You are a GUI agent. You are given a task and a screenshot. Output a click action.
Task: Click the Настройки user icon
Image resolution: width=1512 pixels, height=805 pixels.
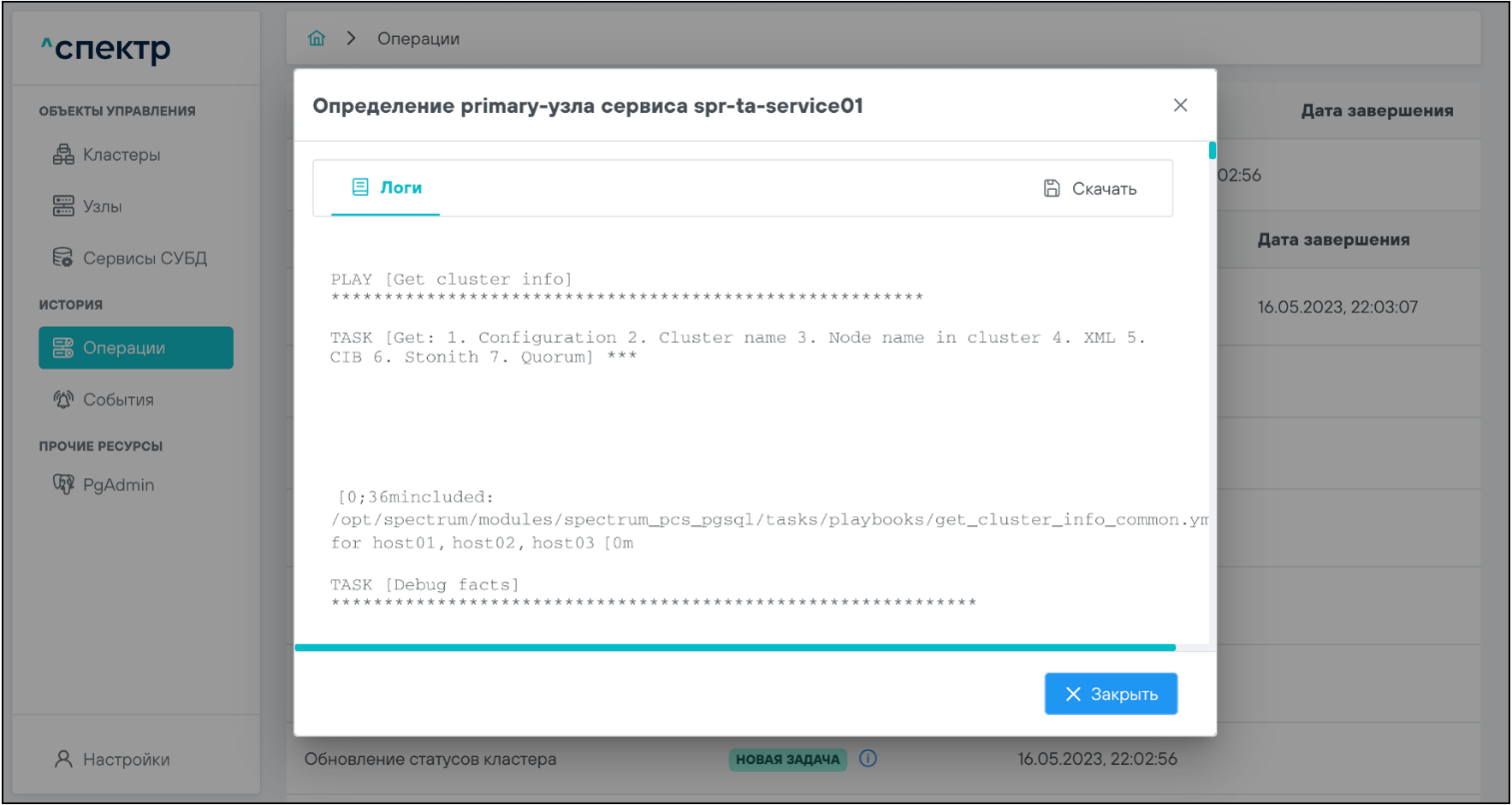click(x=63, y=759)
